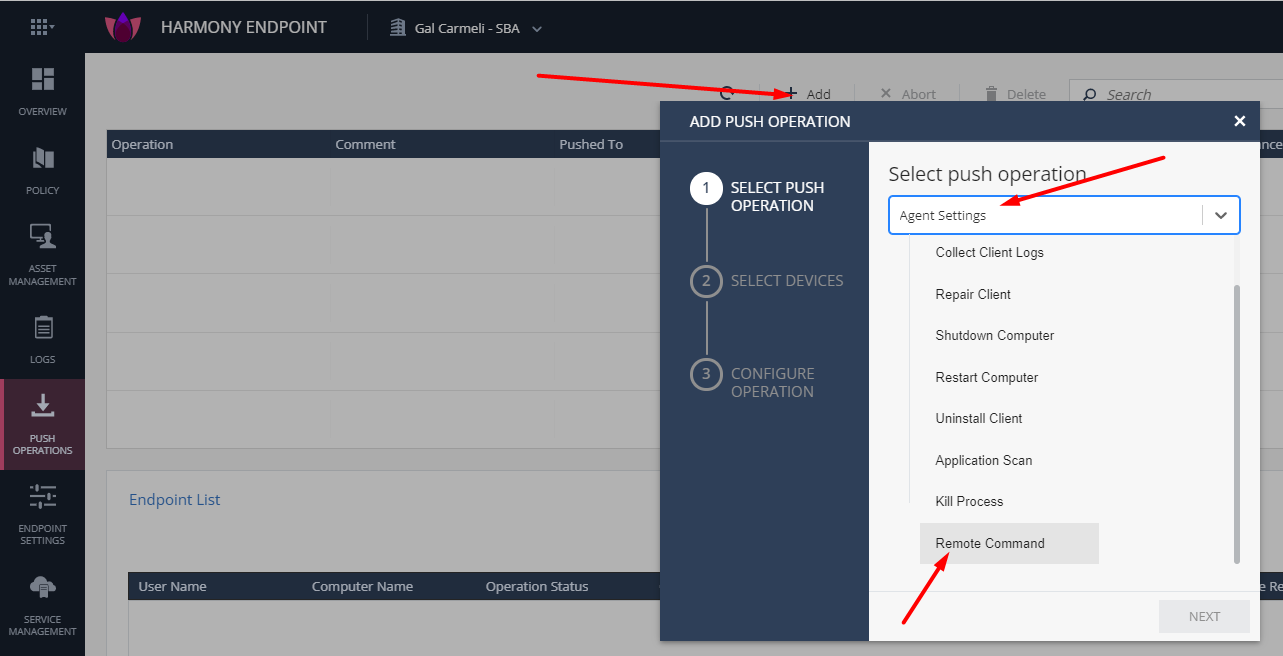Select the Remote Command operation

pyautogui.click(x=1009, y=543)
